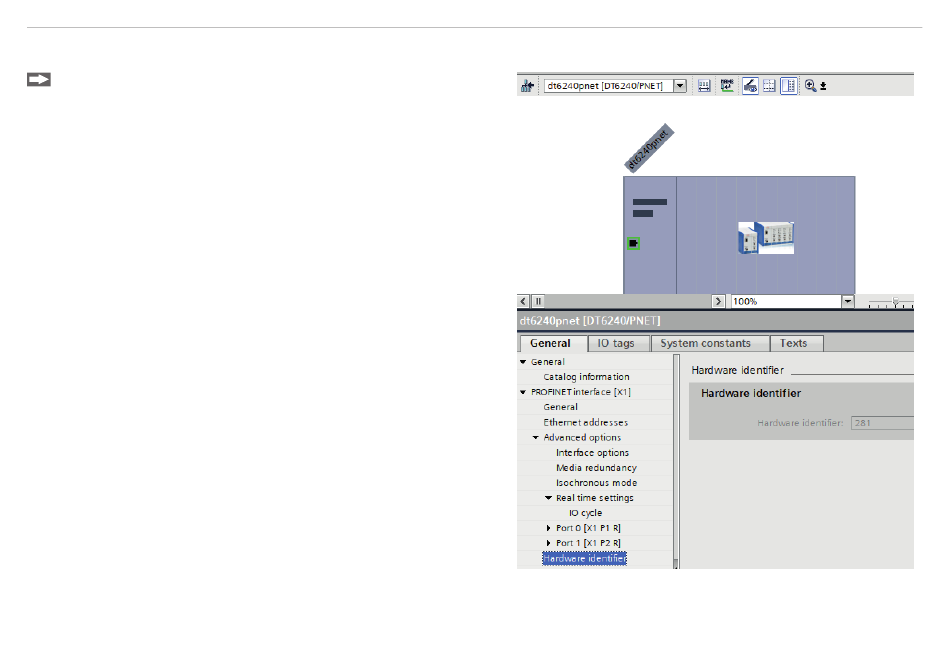This screenshot has height=657, width=950.
Task: Collapse the Real time settings node
Action: click(548, 498)
